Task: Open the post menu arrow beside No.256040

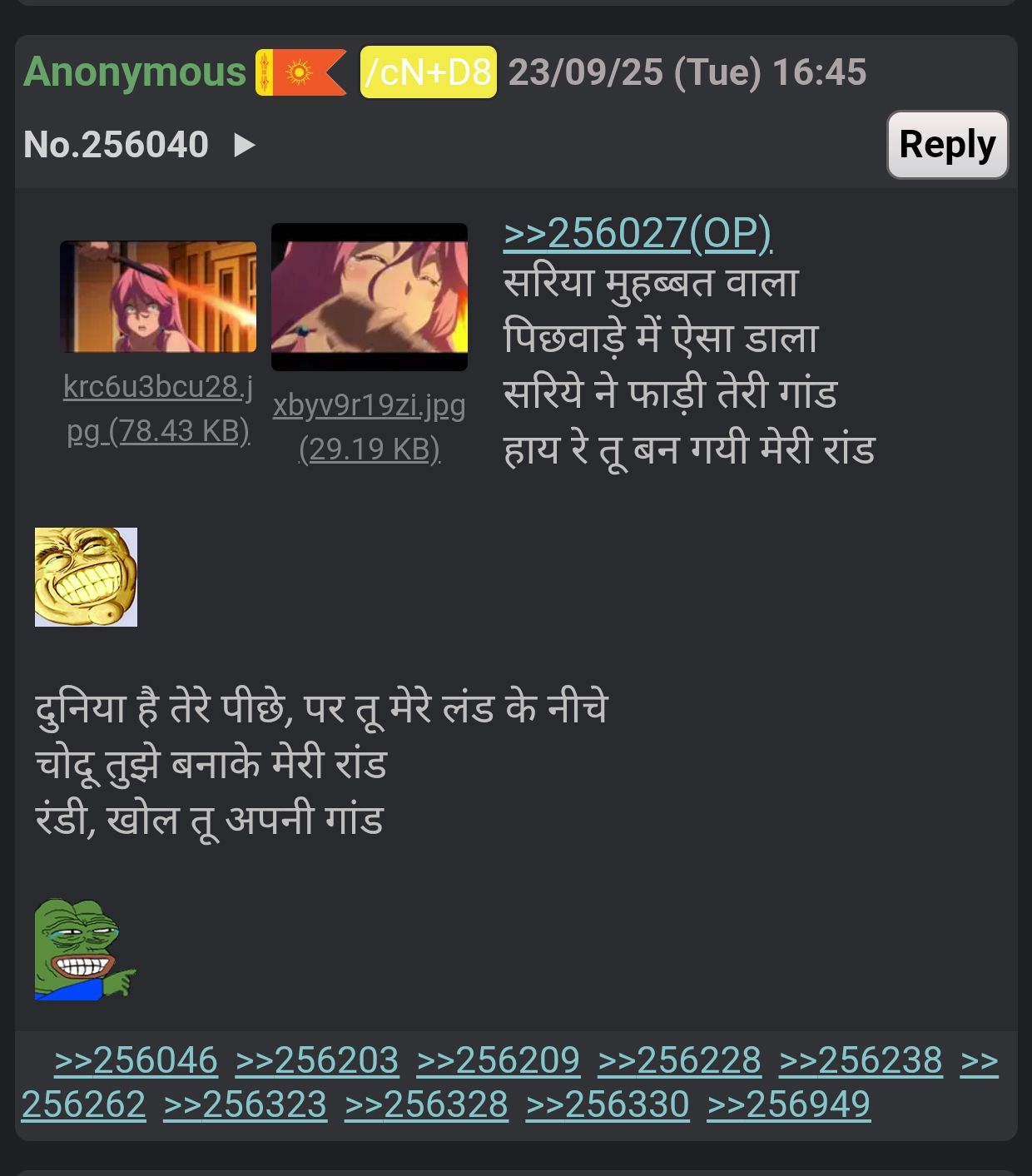Action: point(244,146)
